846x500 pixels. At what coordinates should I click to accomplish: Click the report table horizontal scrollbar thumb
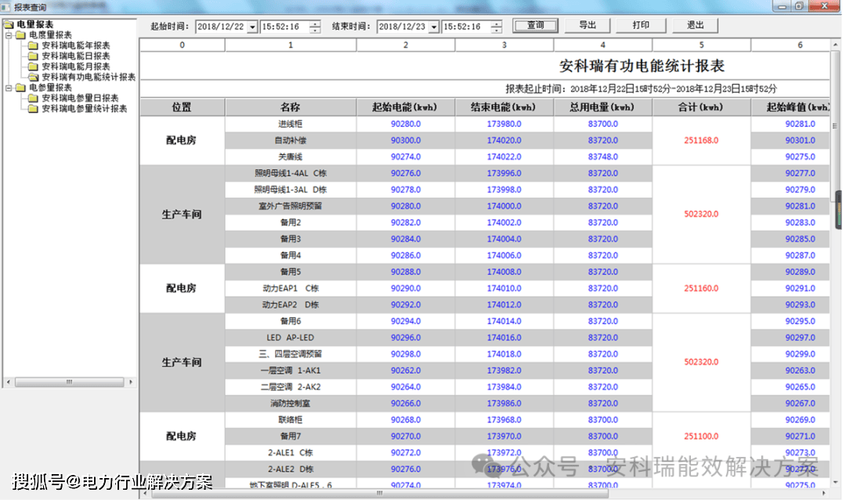380,493
